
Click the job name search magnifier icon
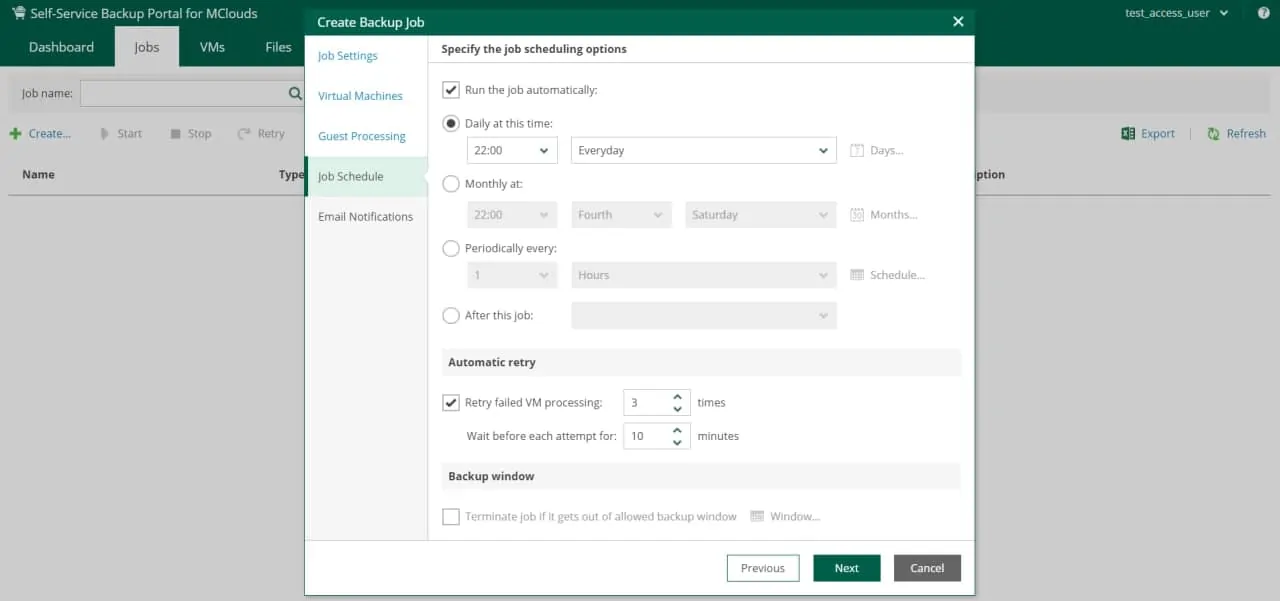295,93
